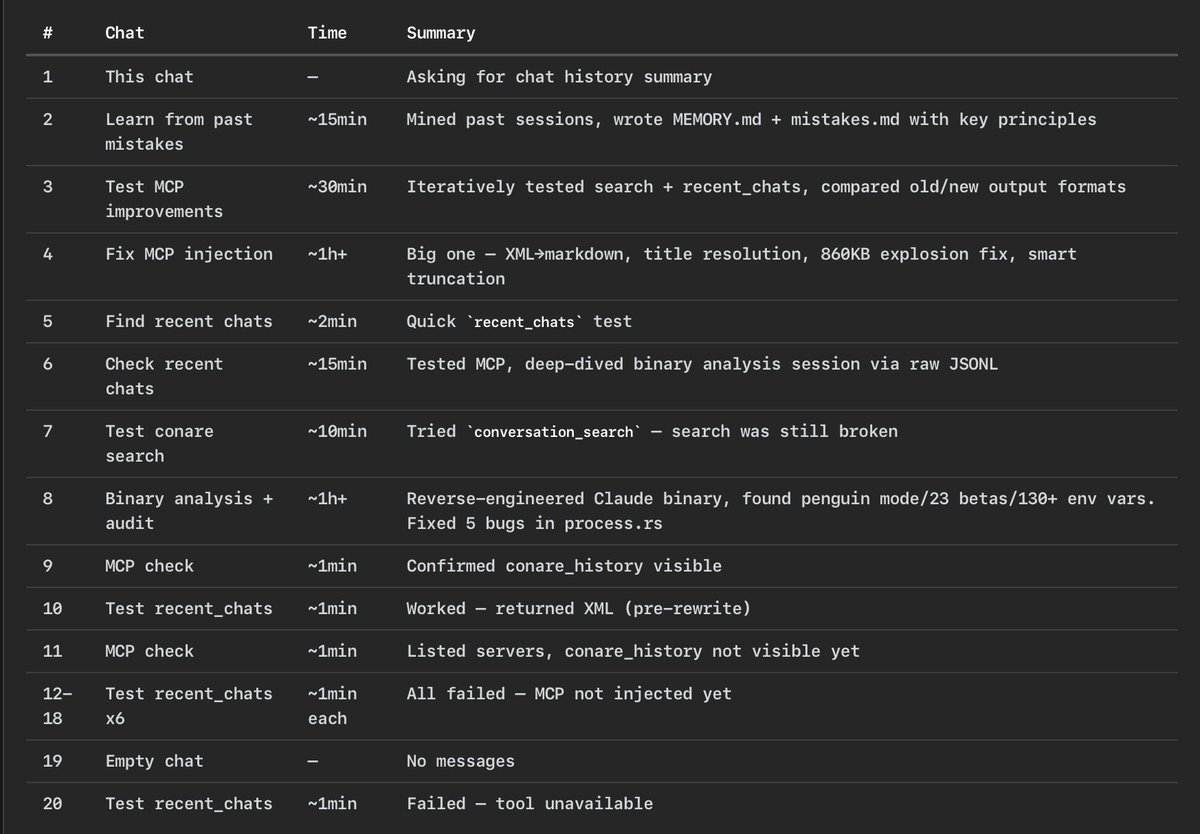Screen dimensions: 1200x834
Task: Click '~15min' time for row 2
Action: click(337, 120)
